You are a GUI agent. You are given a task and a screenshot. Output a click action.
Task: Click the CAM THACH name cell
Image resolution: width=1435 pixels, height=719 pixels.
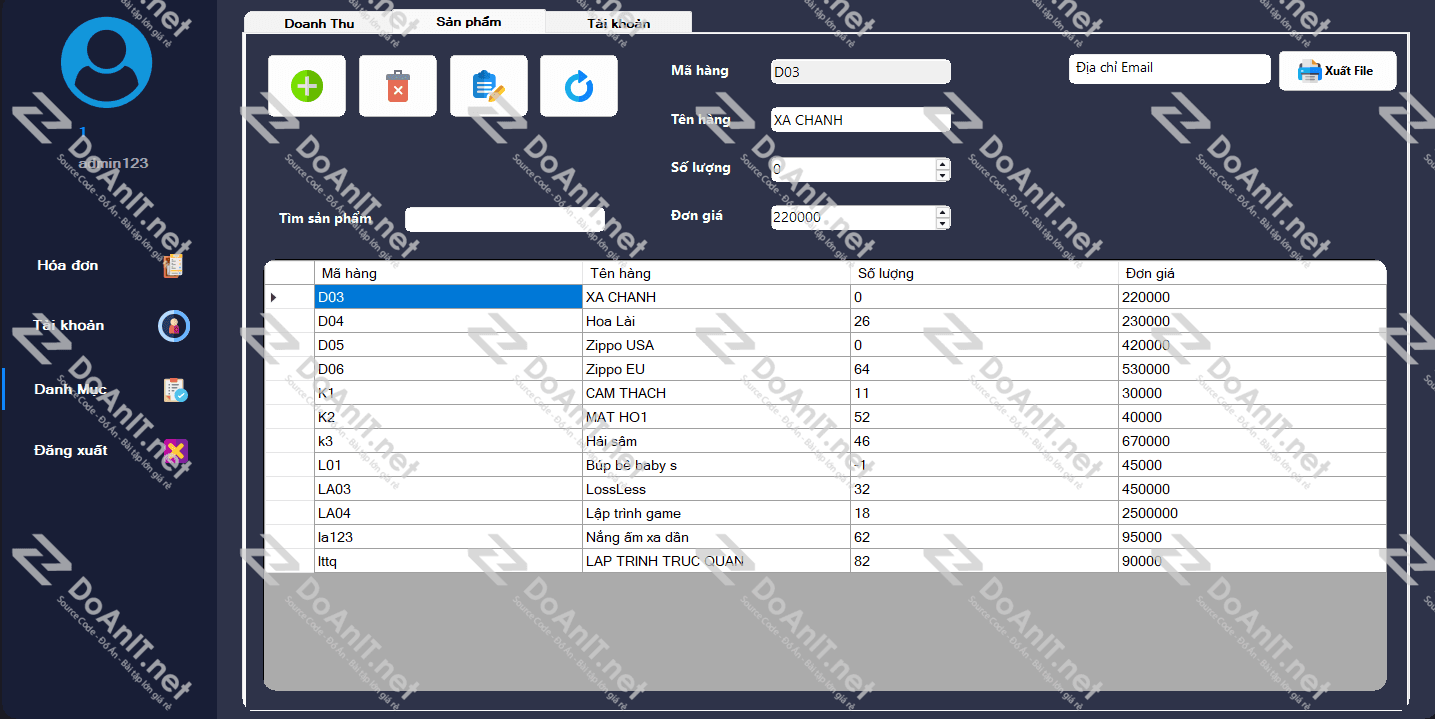click(716, 393)
